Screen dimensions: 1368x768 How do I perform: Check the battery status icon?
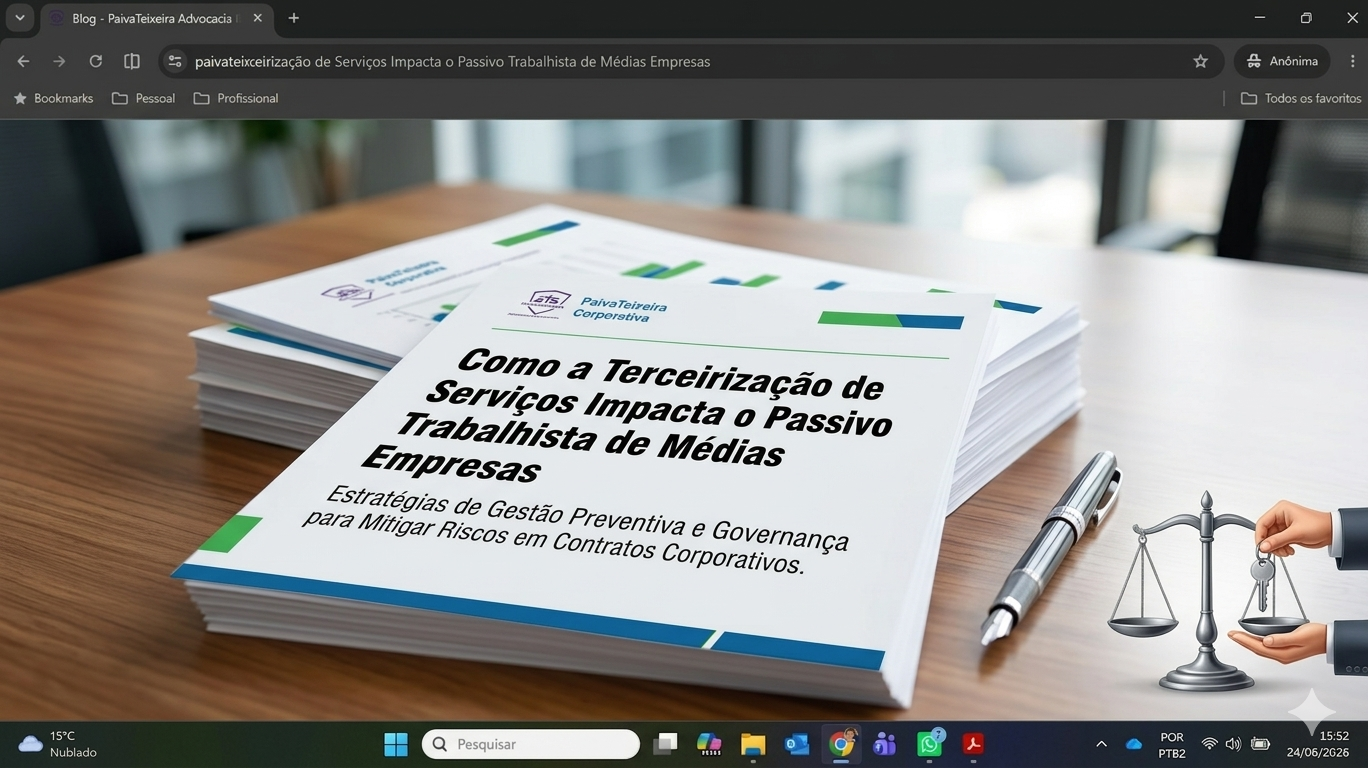pos(1260,744)
